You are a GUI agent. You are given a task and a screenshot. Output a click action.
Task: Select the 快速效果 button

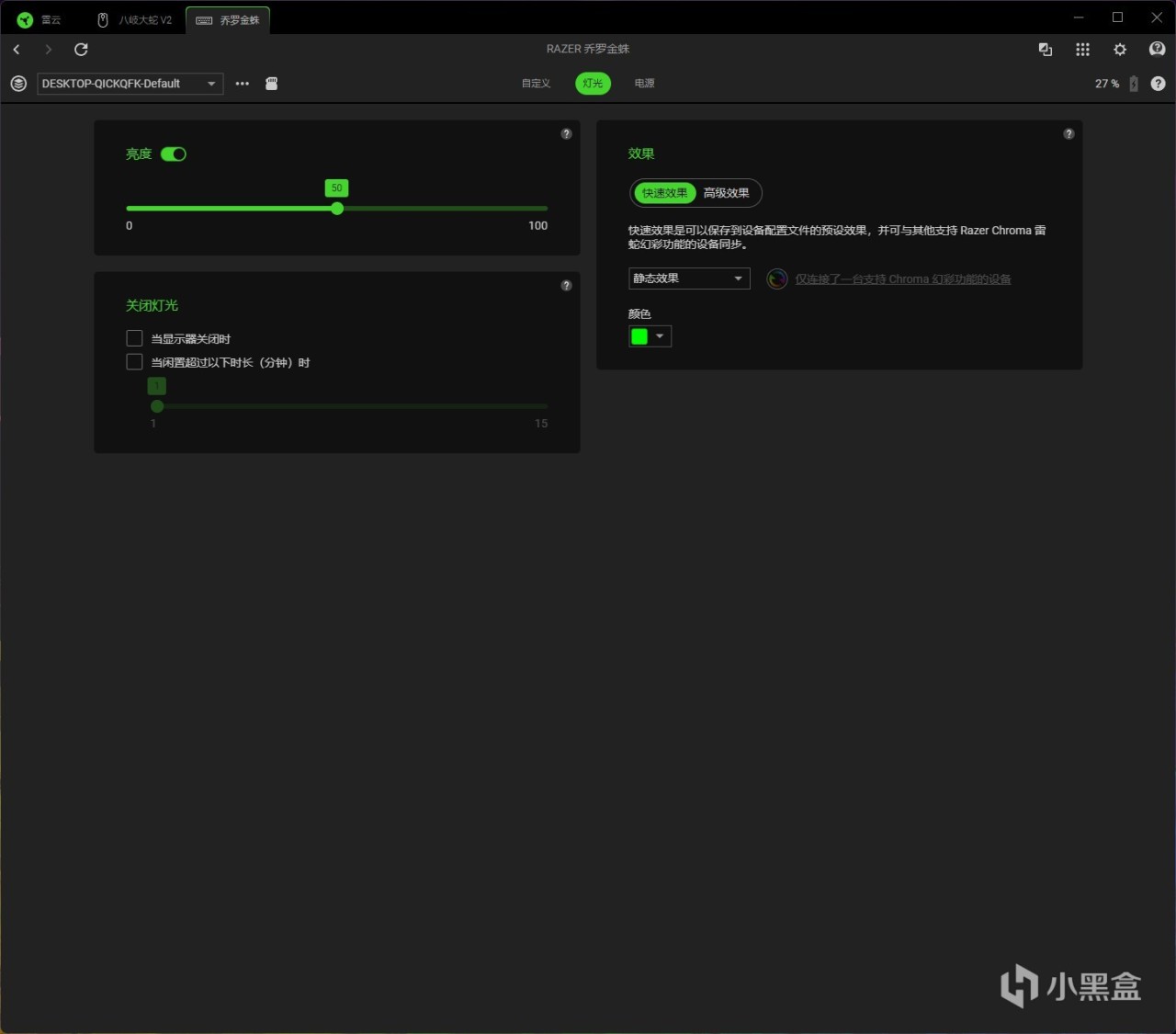click(664, 193)
